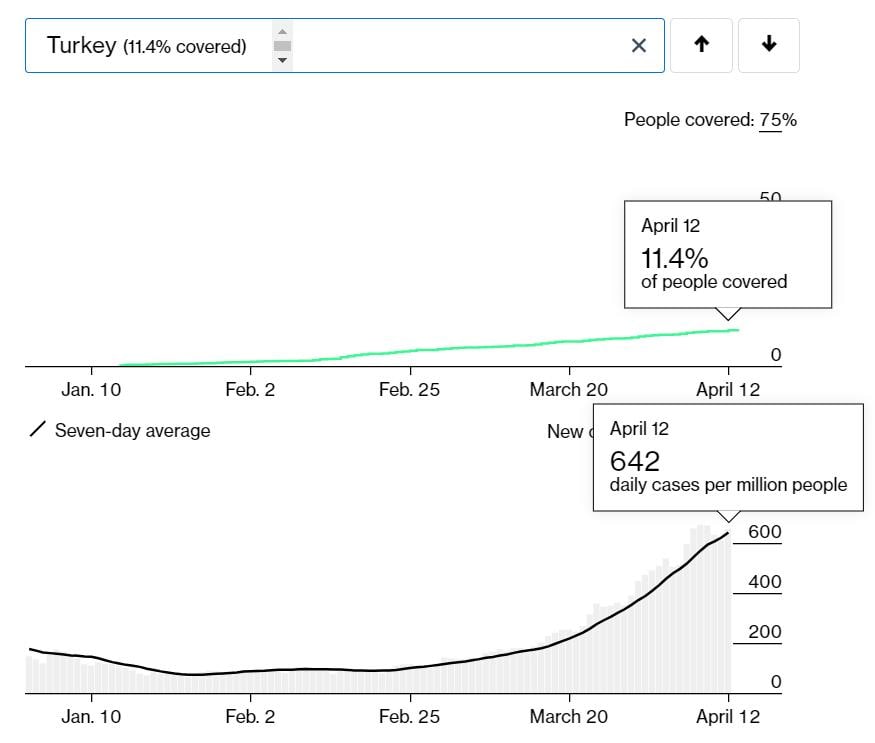Open the Turkey country selector field
The image size is (875, 743).
pyautogui.click(x=345, y=45)
